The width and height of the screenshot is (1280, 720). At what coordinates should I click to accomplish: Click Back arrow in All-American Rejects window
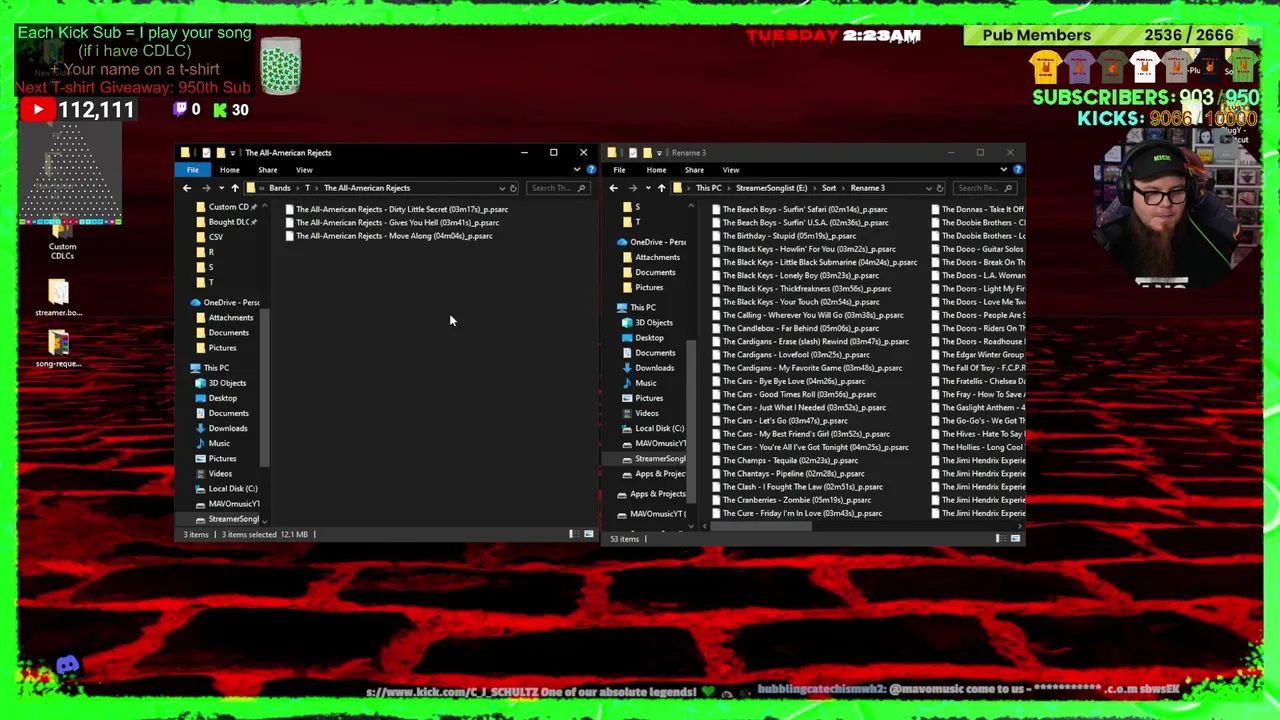(187, 188)
